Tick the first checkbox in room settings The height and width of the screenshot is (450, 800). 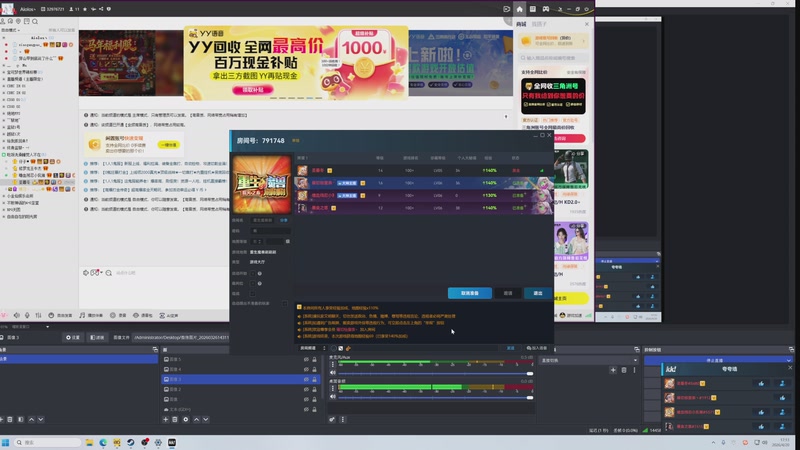click(x=253, y=273)
